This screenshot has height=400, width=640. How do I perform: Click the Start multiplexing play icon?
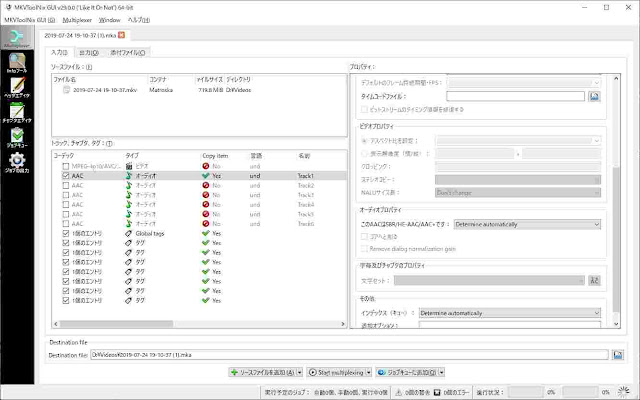[313, 372]
